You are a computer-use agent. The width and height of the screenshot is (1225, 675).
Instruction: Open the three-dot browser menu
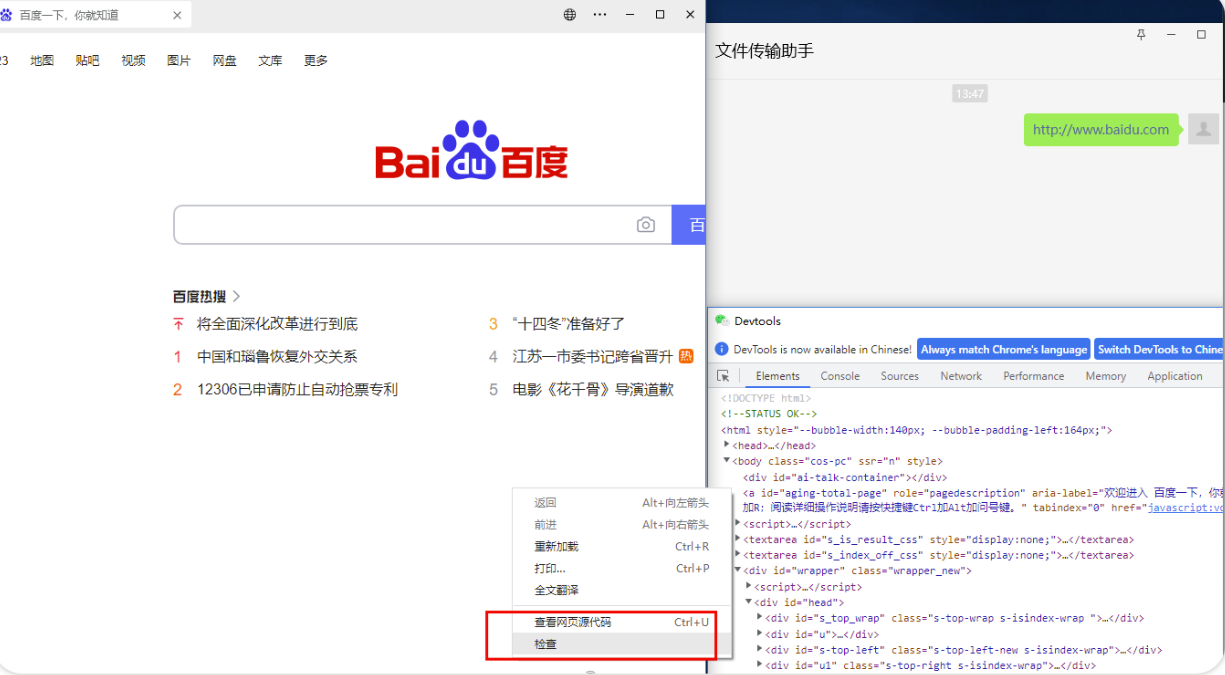coord(600,15)
